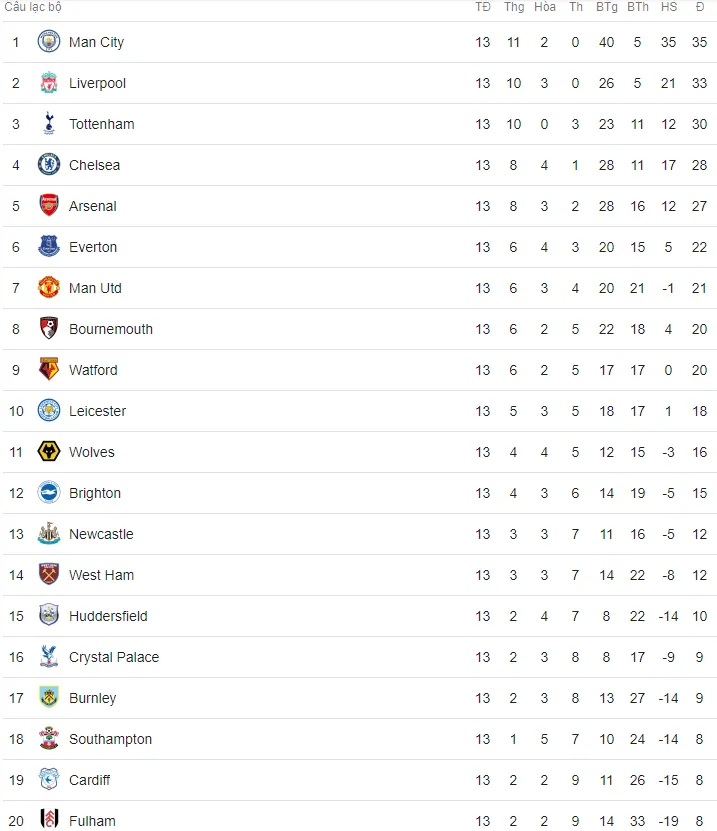The height and width of the screenshot is (831, 717).
Task: Click the Tottenham cockerel crest
Action: point(49,123)
